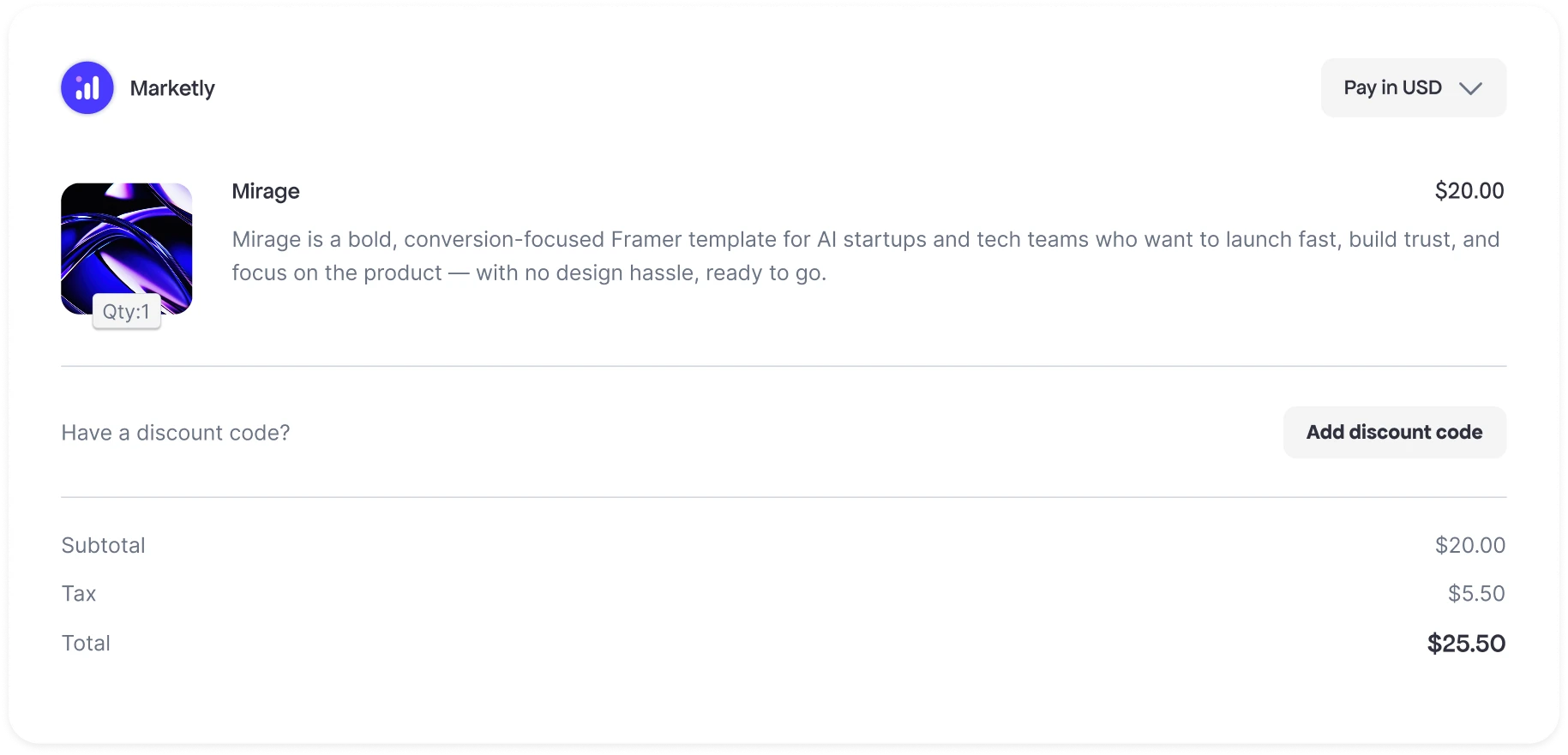Click the word Framer in the description
This screenshot has height=755, width=1568.
coord(645,239)
